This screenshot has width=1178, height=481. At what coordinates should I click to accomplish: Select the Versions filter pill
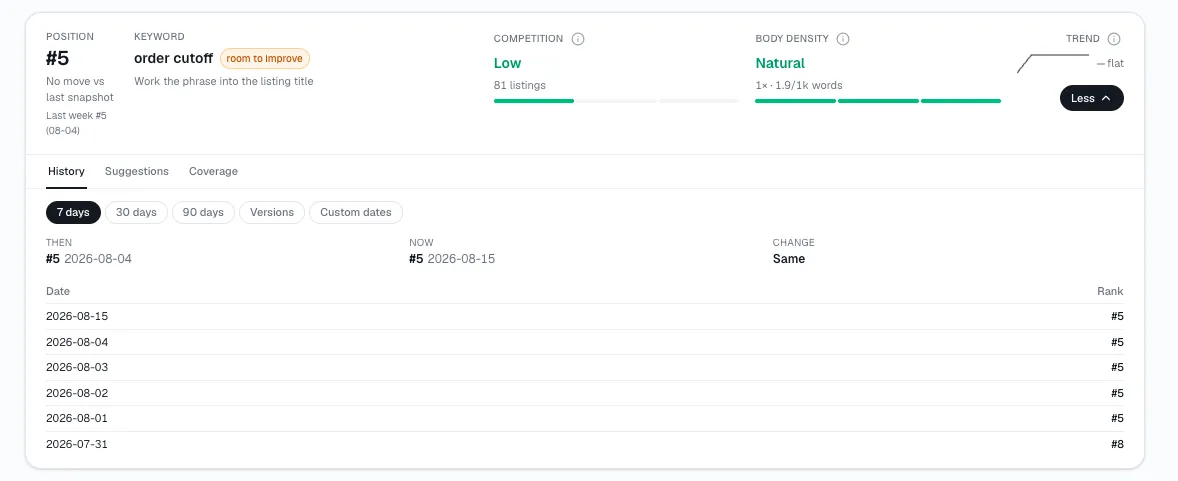(272, 212)
